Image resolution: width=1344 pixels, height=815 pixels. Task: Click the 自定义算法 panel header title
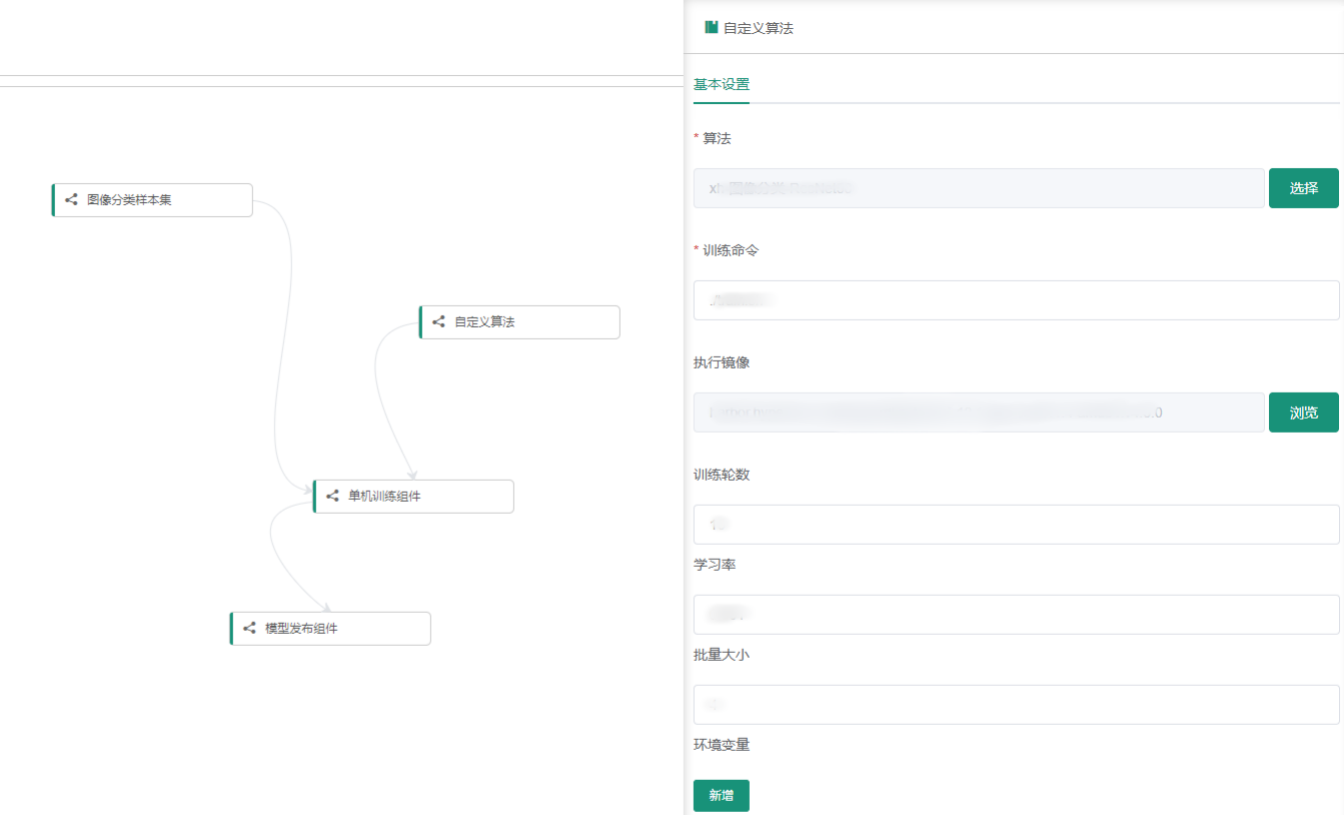tap(758, 28)
